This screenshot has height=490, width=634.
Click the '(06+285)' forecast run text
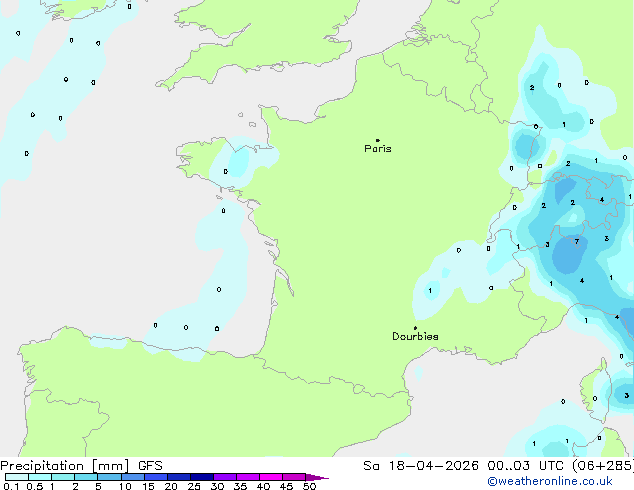click(603, 466)
